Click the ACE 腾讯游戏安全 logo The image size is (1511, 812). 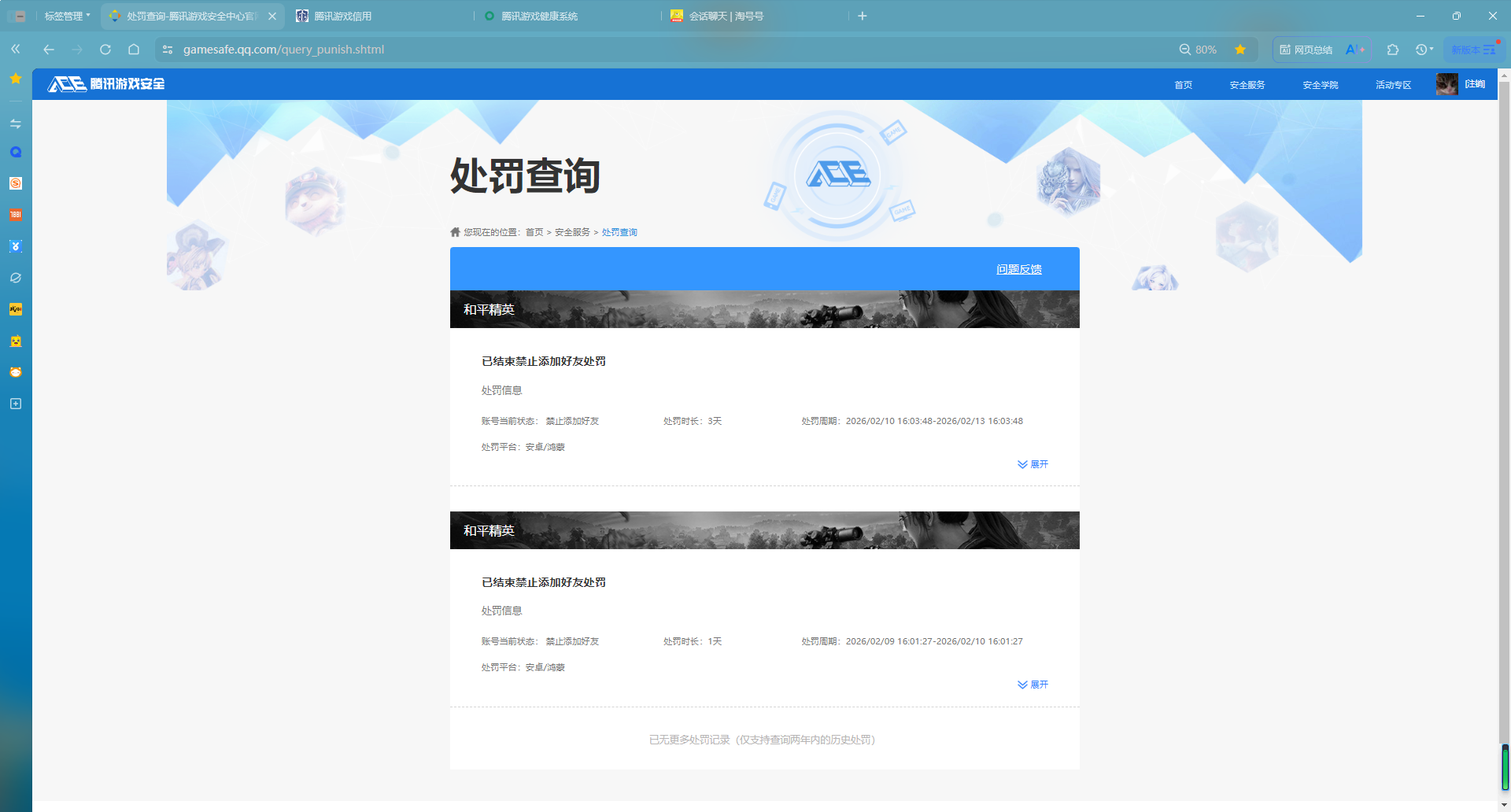tap(106, 83)
